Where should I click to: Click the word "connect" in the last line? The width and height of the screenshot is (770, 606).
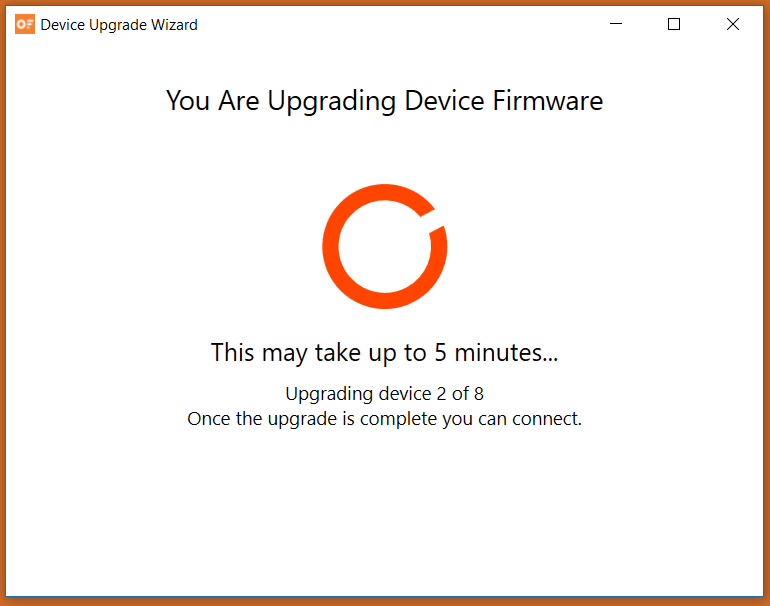544,419
